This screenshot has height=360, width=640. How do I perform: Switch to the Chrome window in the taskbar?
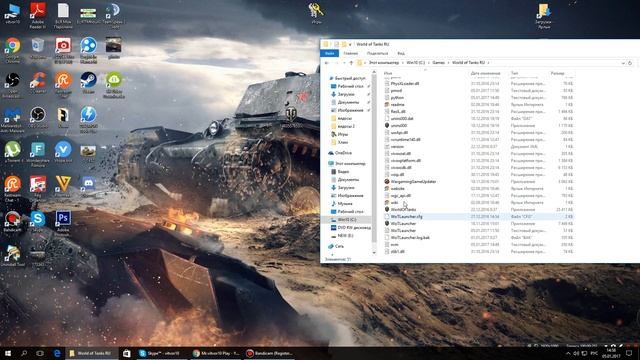coord(215,353)
